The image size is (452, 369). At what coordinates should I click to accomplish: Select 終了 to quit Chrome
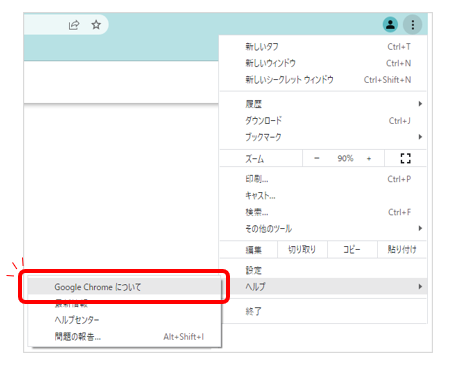click(323, 311)
